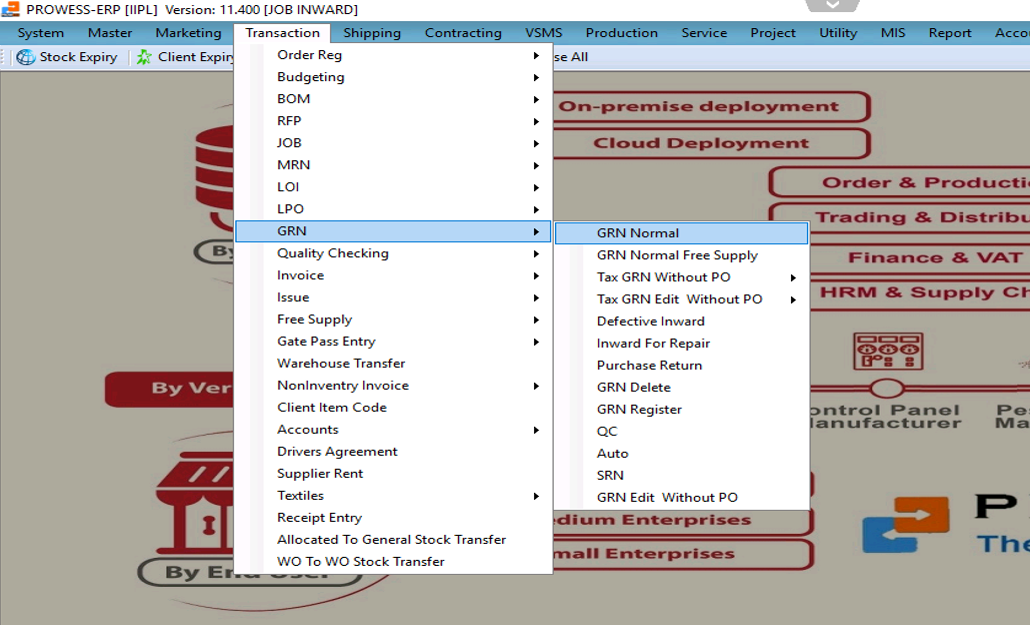Open the Production menu
The image size is (1030, 625).
click(x=621, y=33)
